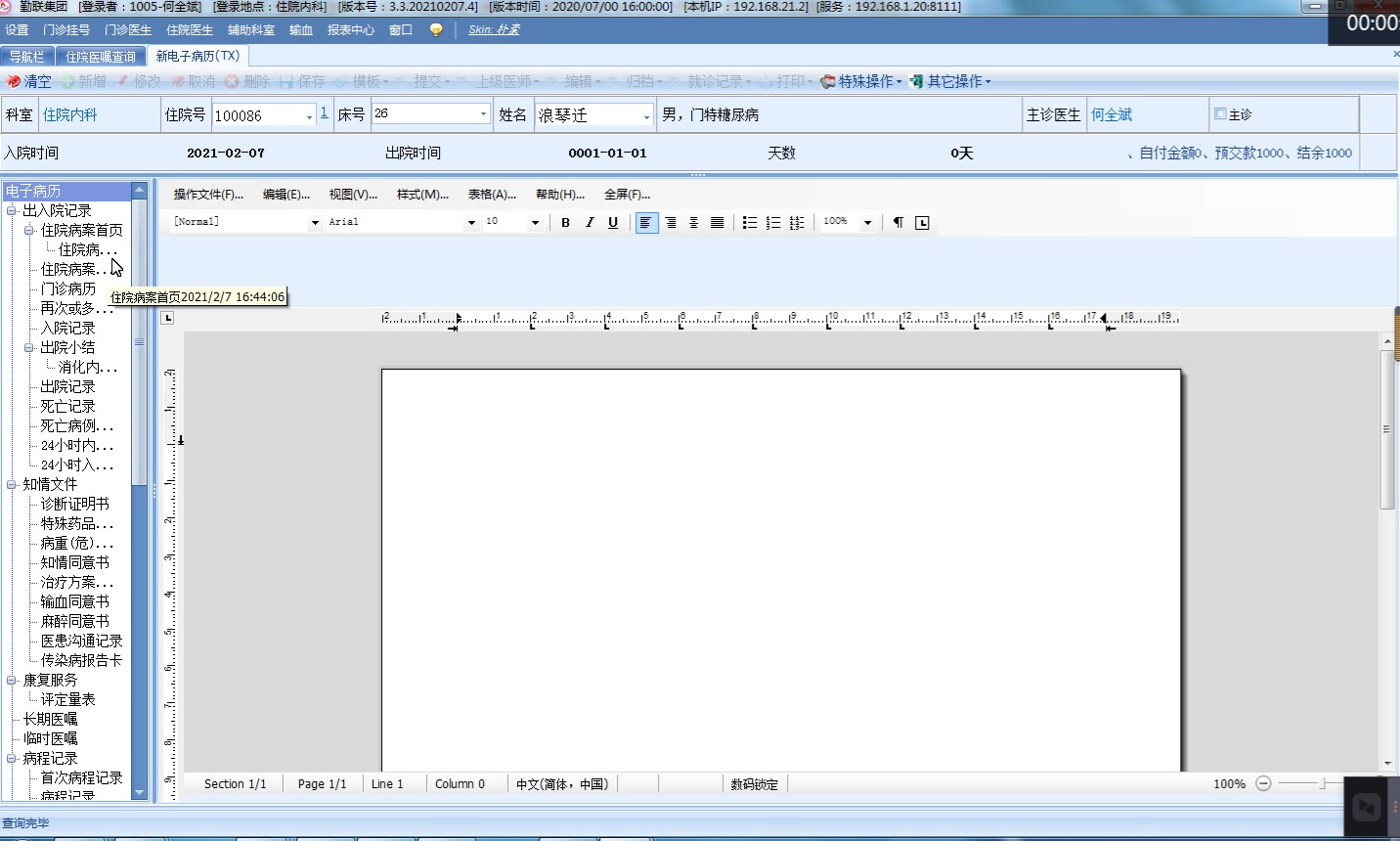Select 首次病程记录 in the tree

tap(82, 777)
